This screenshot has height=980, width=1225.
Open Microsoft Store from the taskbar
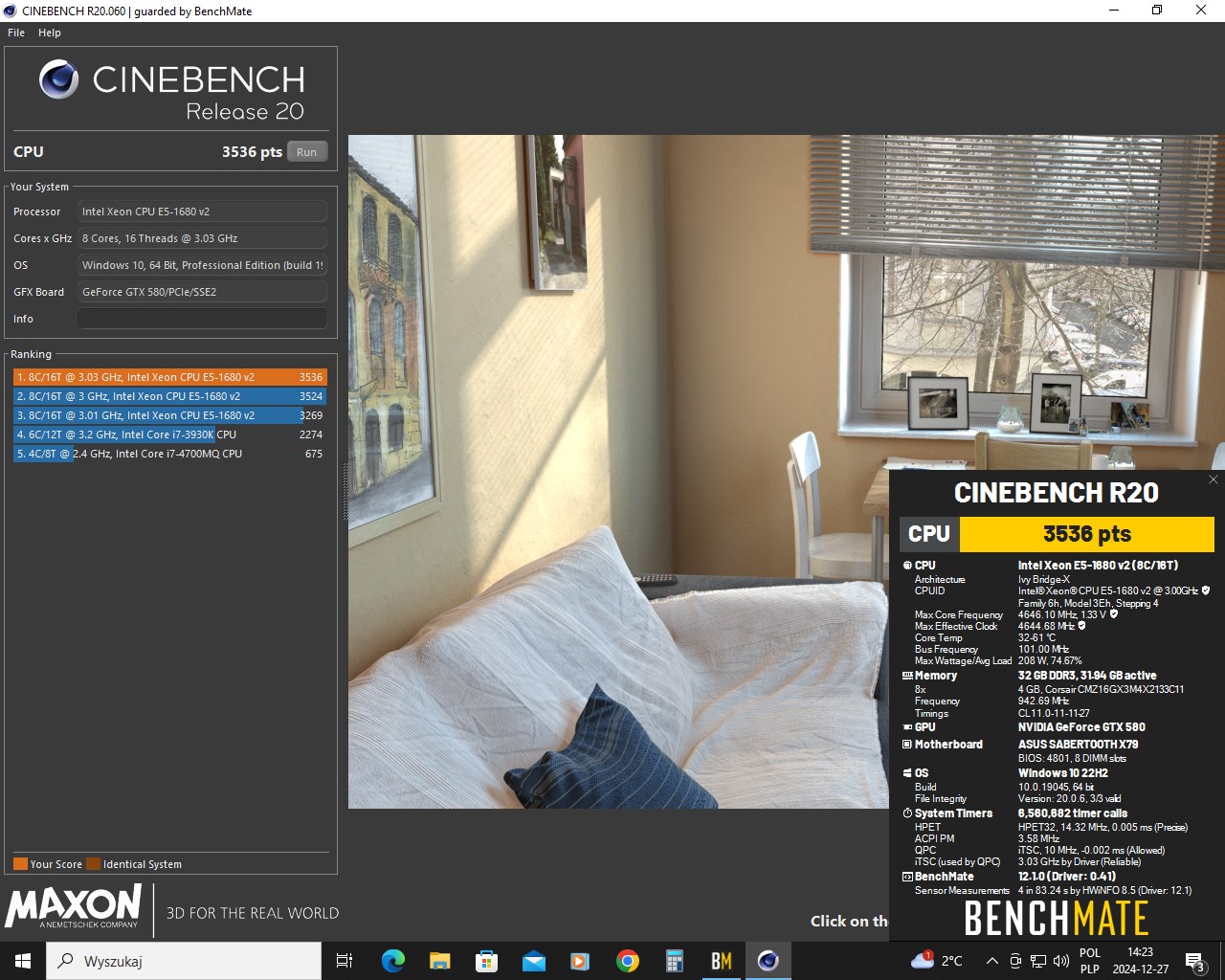coord(486,961)
